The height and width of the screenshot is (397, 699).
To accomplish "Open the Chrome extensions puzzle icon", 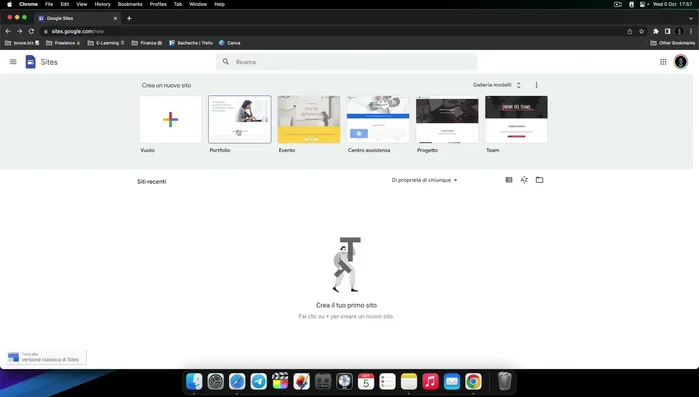I will 656,31.
